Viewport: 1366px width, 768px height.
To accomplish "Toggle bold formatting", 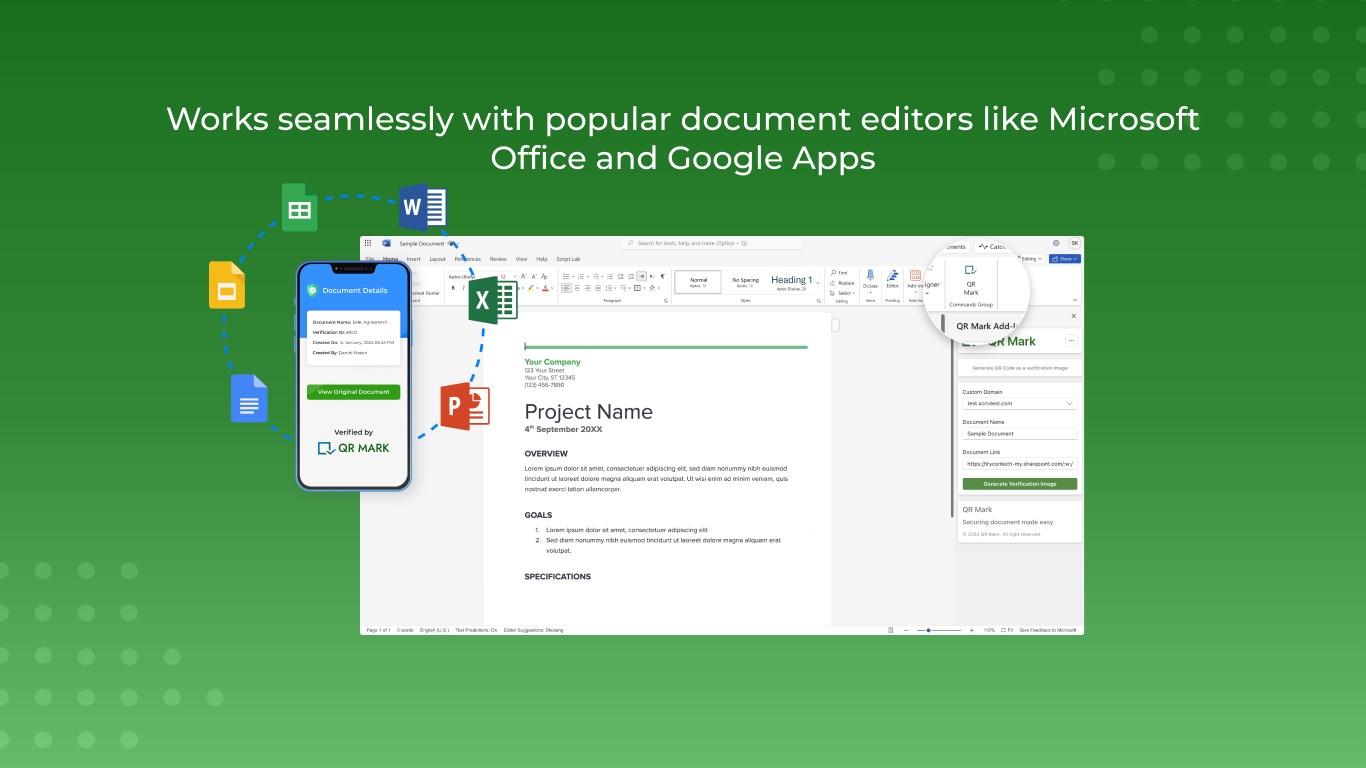I will click(453, 288).
